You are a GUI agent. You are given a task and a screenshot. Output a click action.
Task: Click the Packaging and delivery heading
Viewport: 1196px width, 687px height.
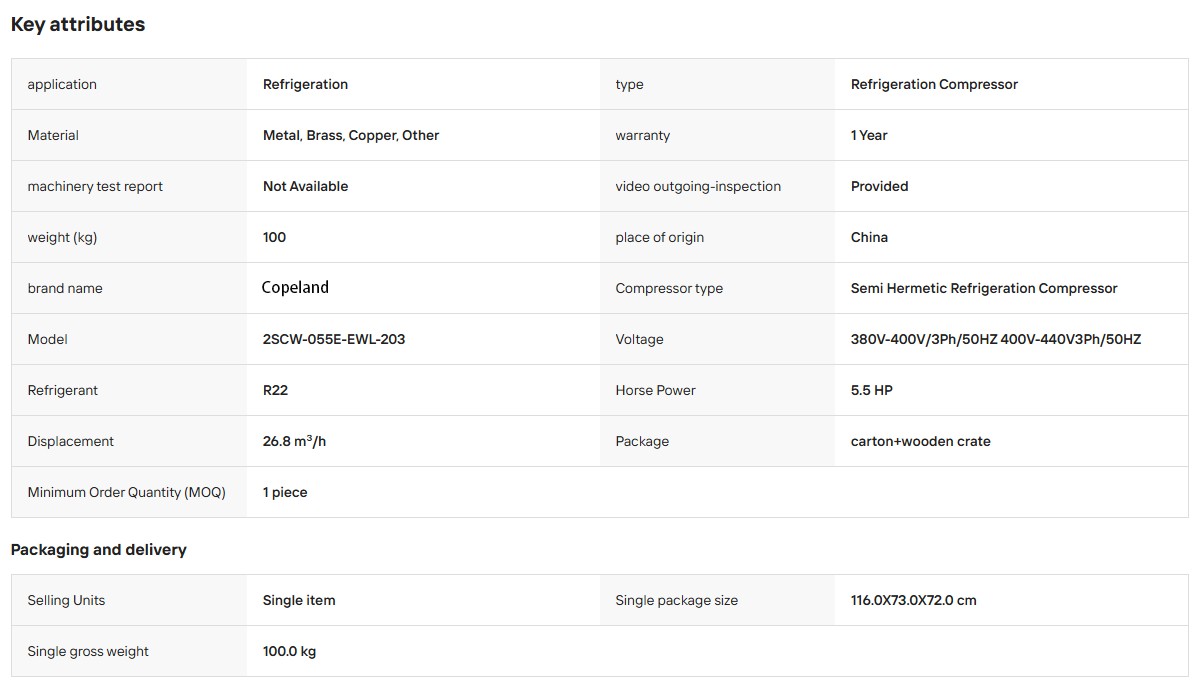click(x=98, y=550)
